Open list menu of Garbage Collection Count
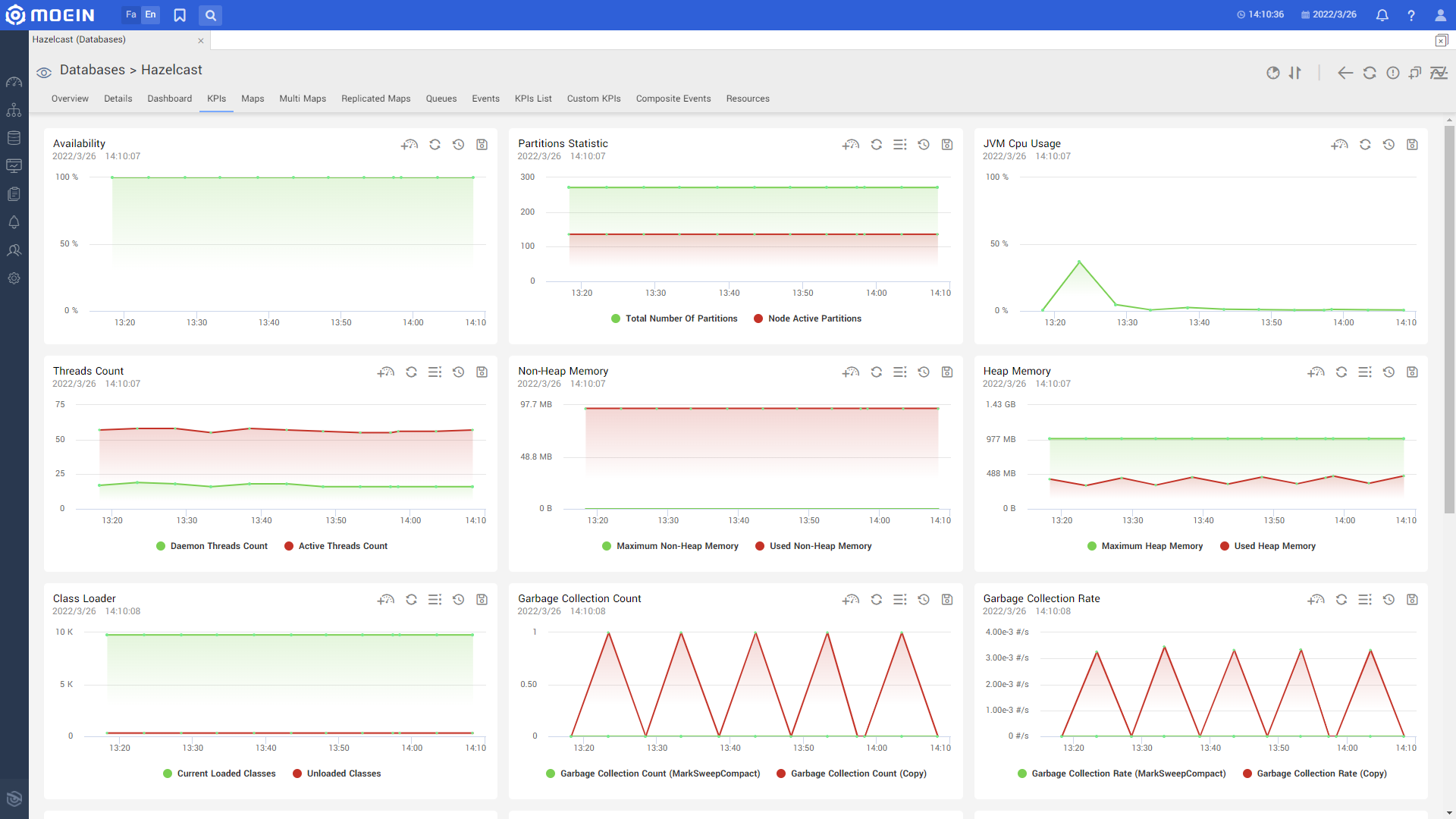The width and height of the screenshot is (1456, 819). pyautogui.click(x=899, y=599)
